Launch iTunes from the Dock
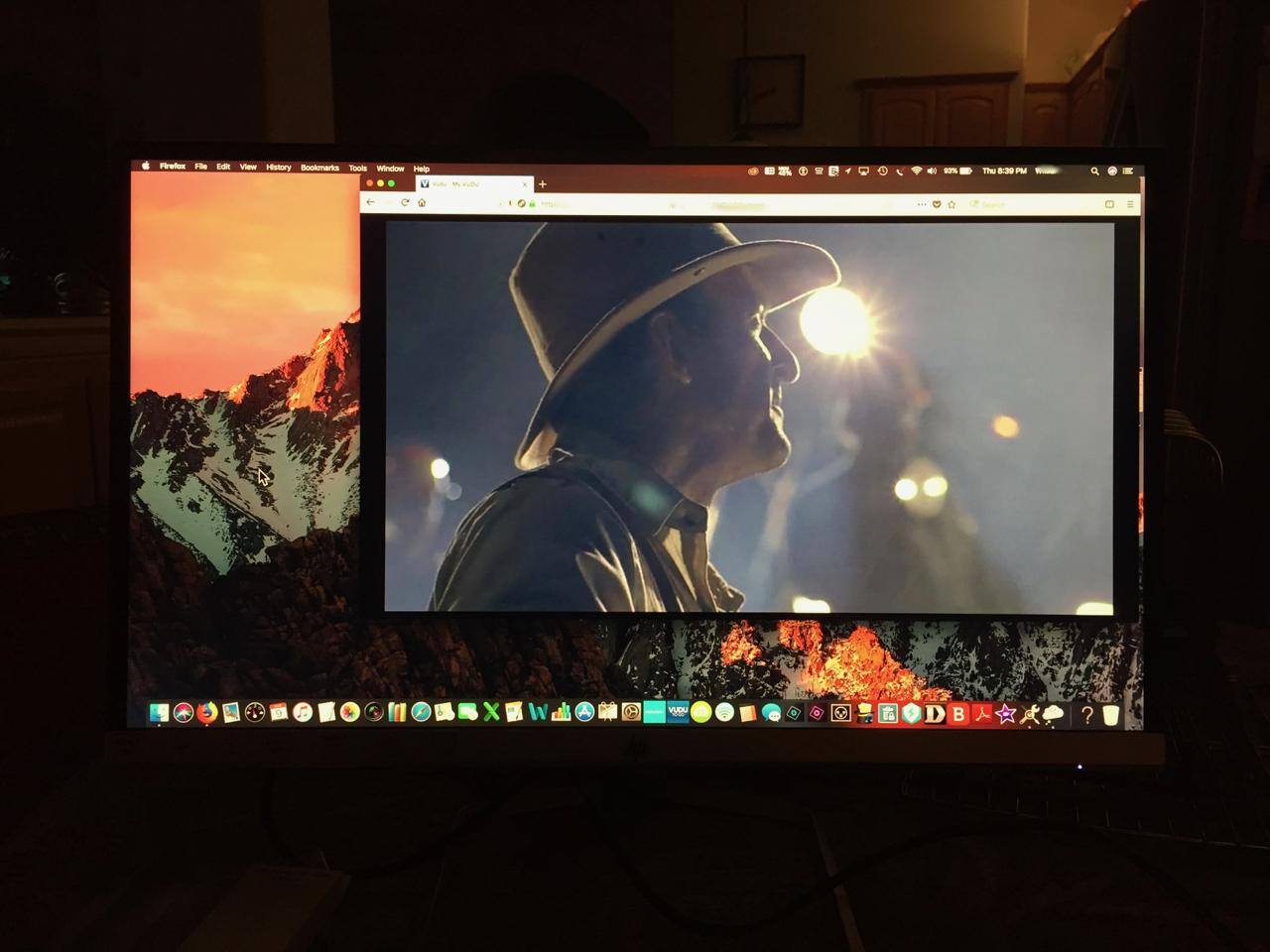1270x952 pixels. tap(303, 712)
